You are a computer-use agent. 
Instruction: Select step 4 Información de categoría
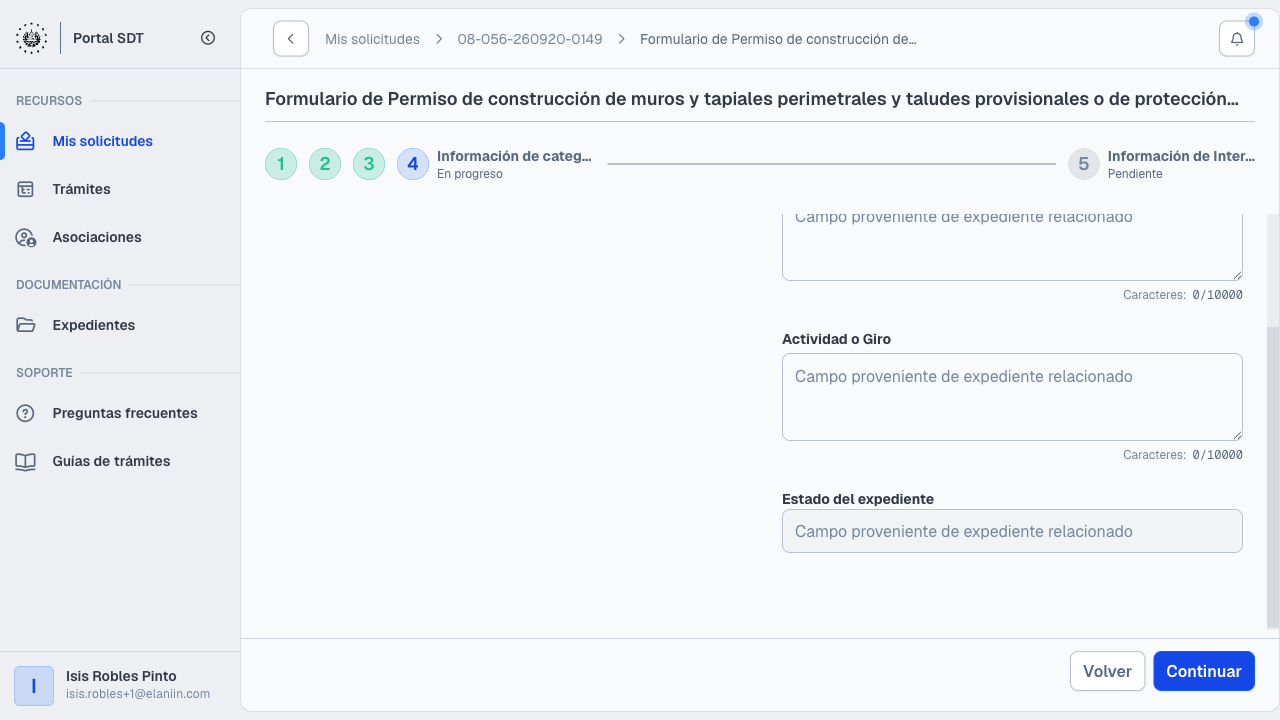(495, 164)
